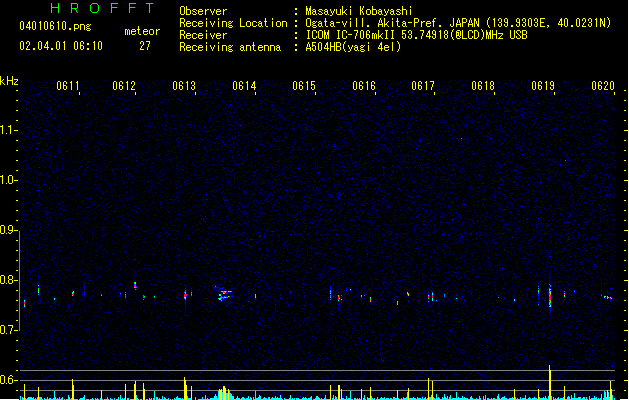Image resolution: width=629 pixels, height=400 pixels.
Task: Click the kHz axis unit label
Action: coord(9,81)
